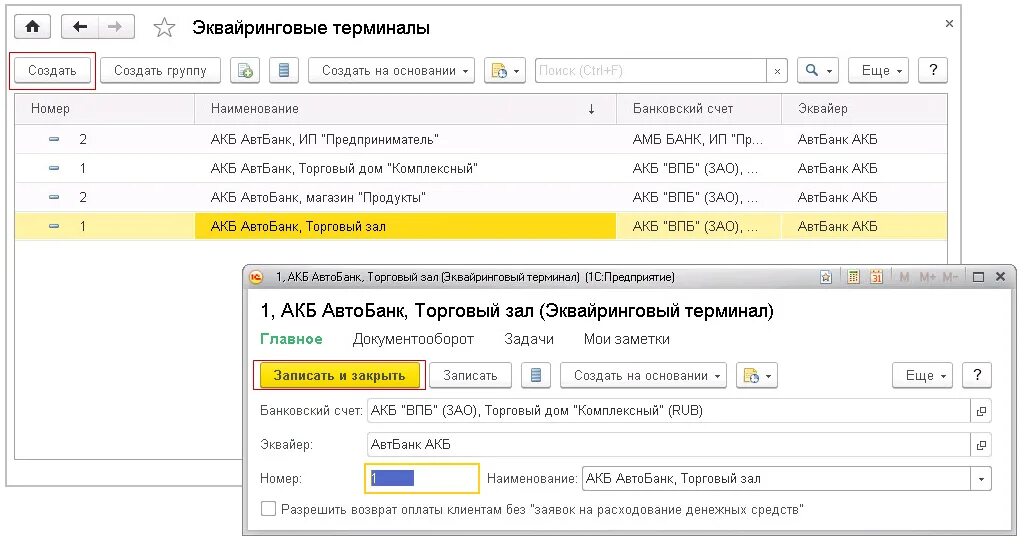The image size is (1033, 554).
Task: Open calendar from dialog title bar
Action: pyautogui.click(x=876, y=277)
